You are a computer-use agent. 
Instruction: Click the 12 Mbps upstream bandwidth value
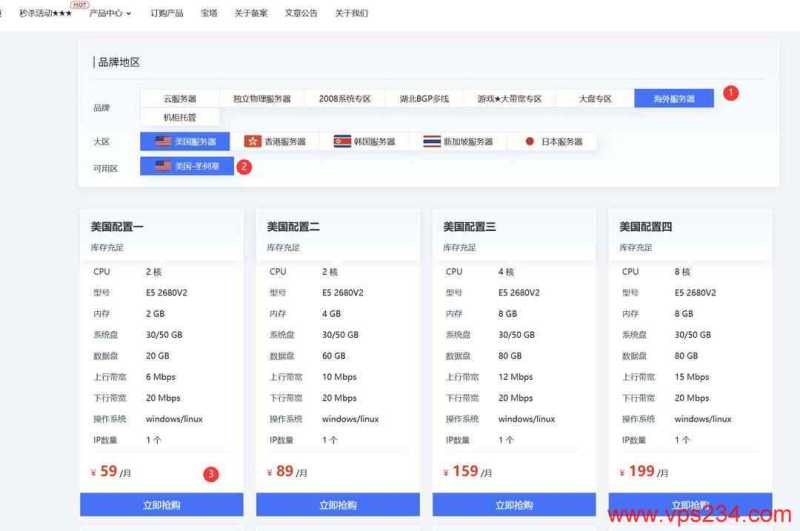(x=515, y=377)
